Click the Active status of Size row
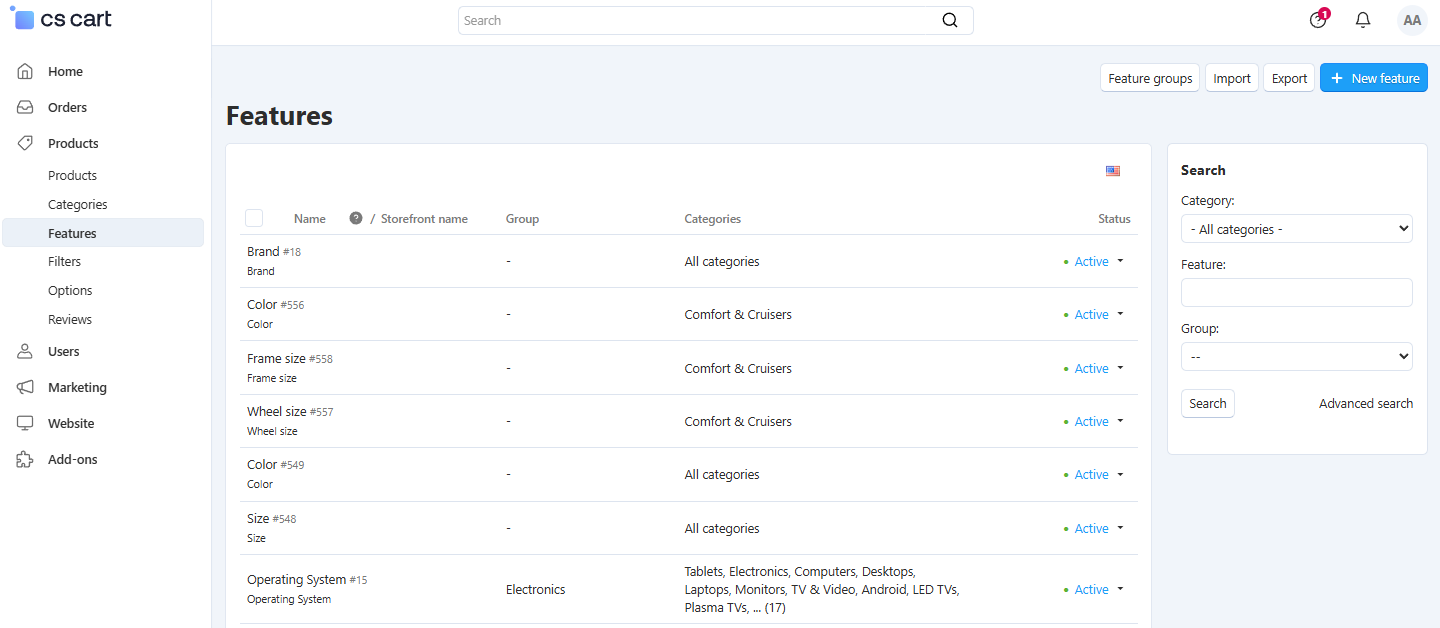1440x628 pixels. click(x=1091, y=528)
